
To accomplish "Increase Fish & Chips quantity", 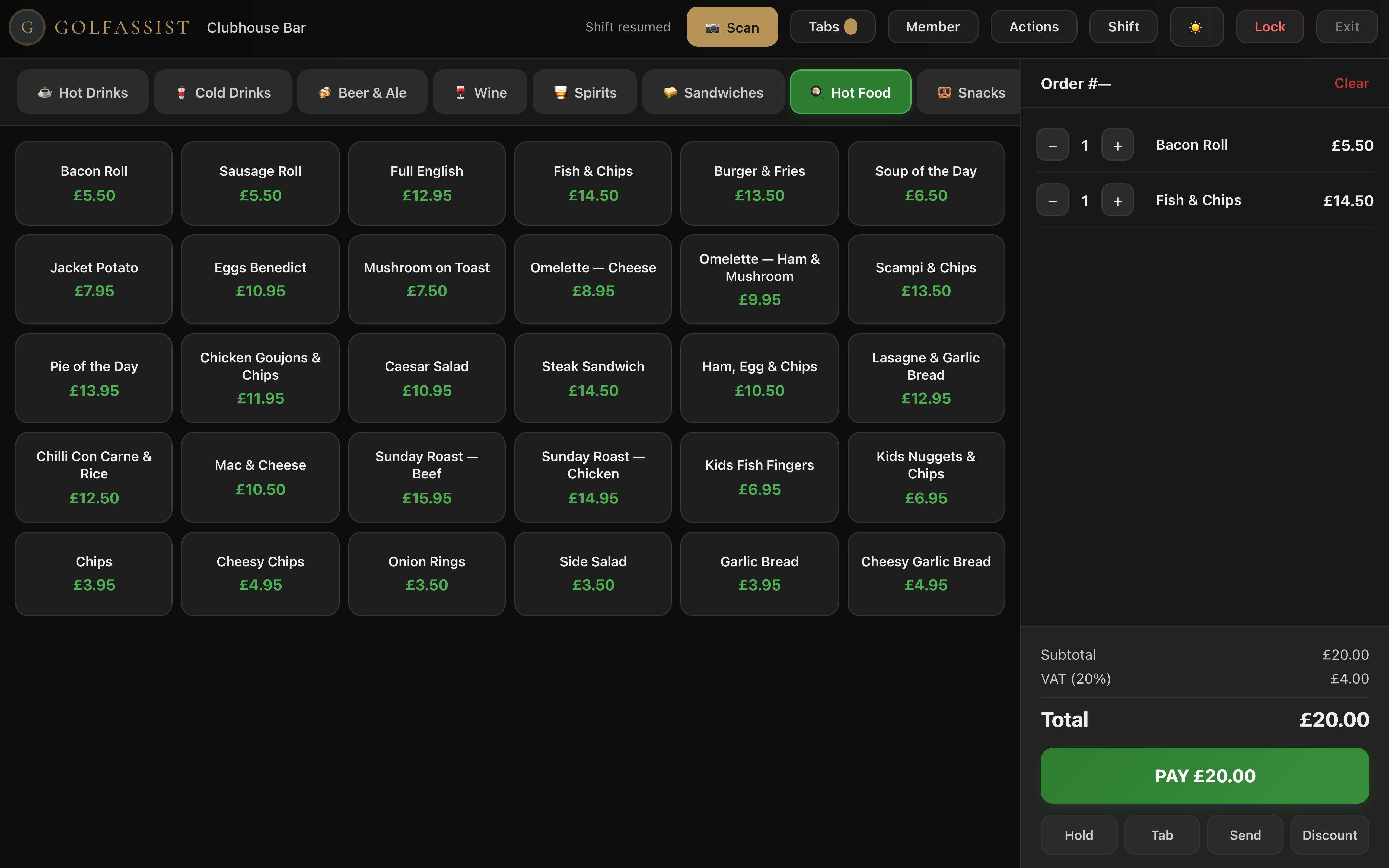I will [1117, 200].
